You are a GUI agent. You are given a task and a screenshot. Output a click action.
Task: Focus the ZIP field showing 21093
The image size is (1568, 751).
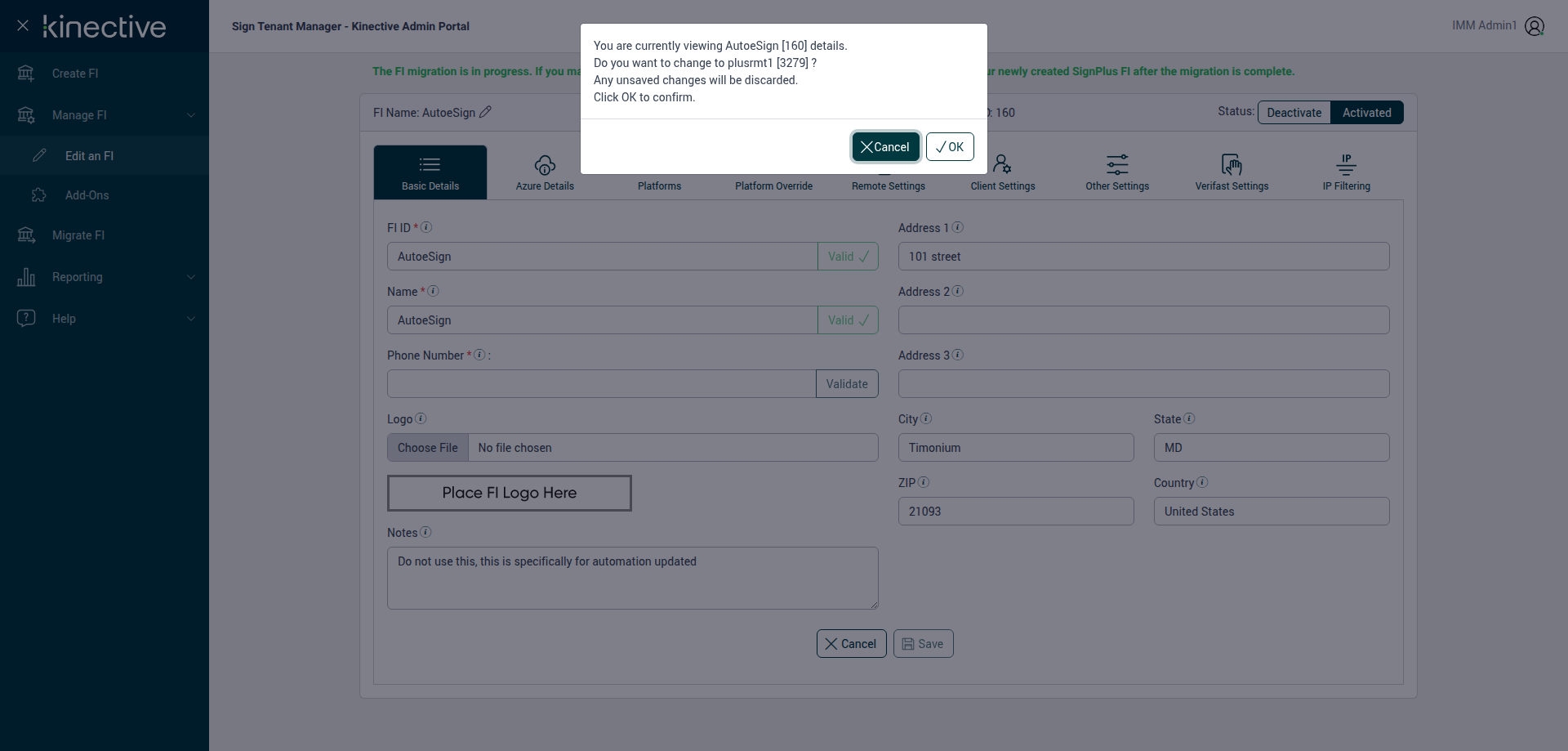coord(1016,512)
